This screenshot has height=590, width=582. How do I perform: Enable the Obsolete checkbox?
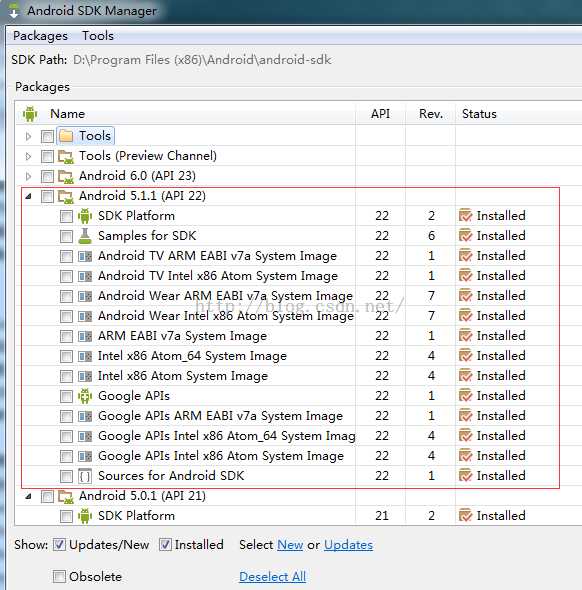(x=59, y=576)
